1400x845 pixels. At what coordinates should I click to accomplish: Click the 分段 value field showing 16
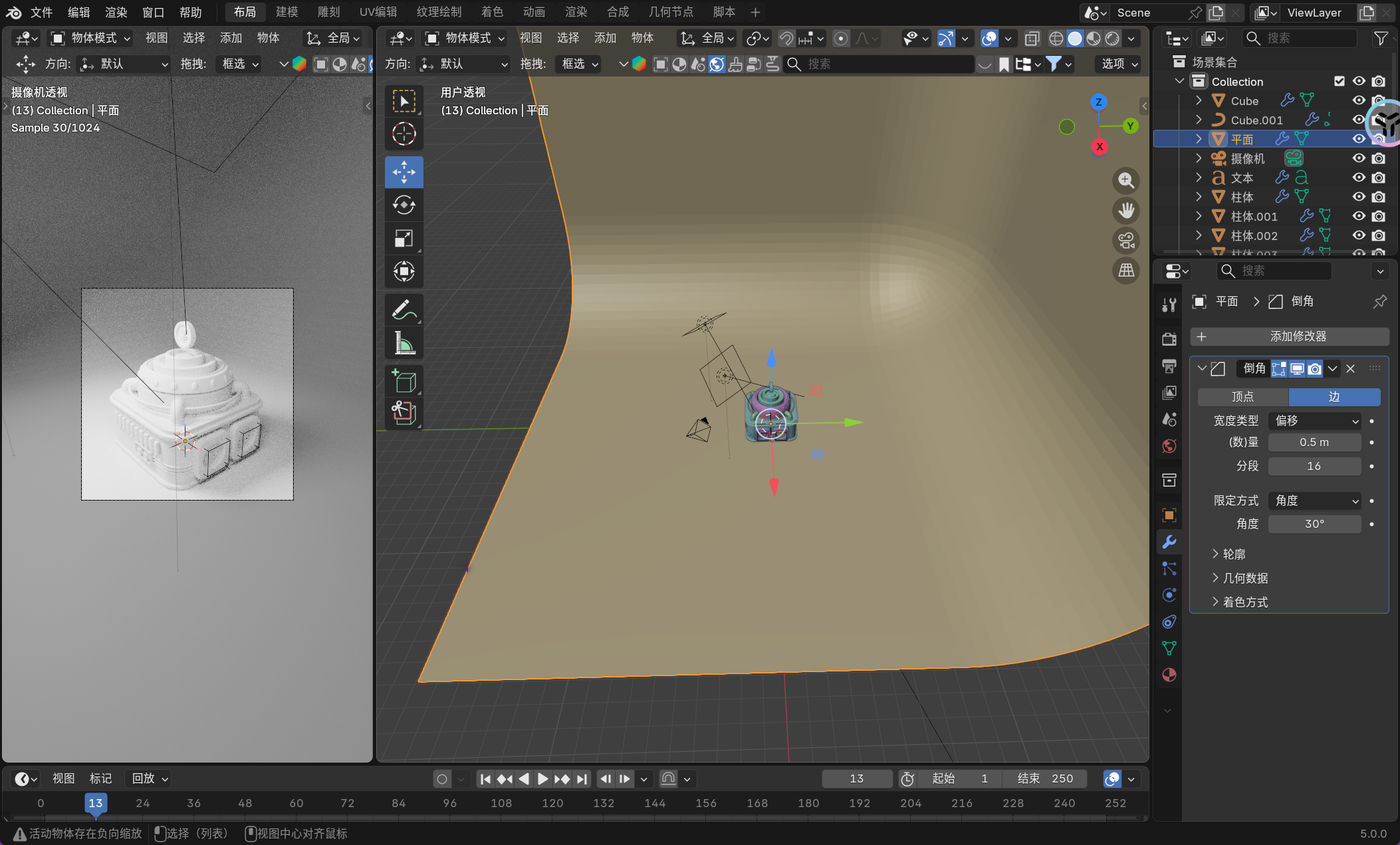point(1314,466)
